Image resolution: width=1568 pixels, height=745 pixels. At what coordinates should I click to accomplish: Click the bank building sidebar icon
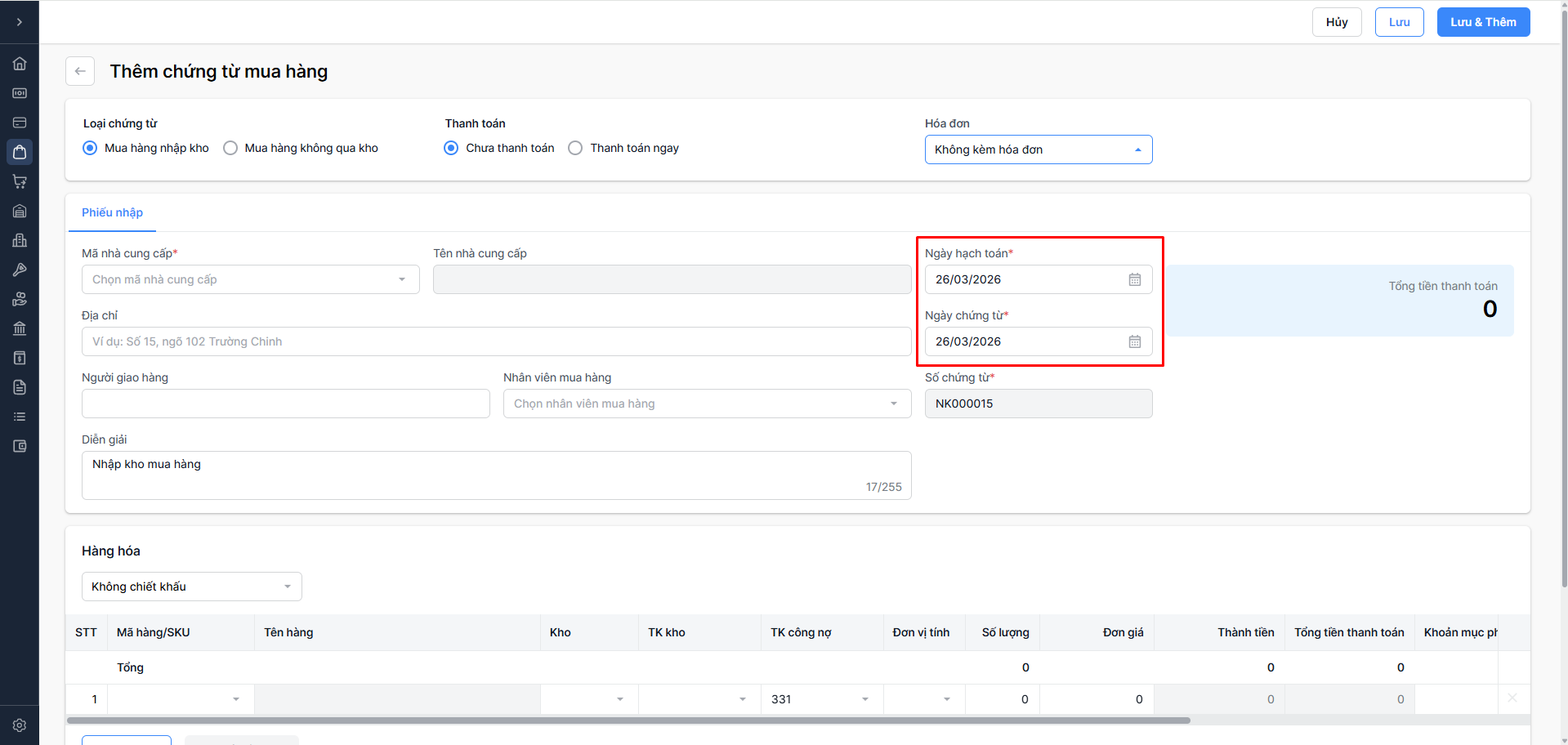click(x=20, y=328)
